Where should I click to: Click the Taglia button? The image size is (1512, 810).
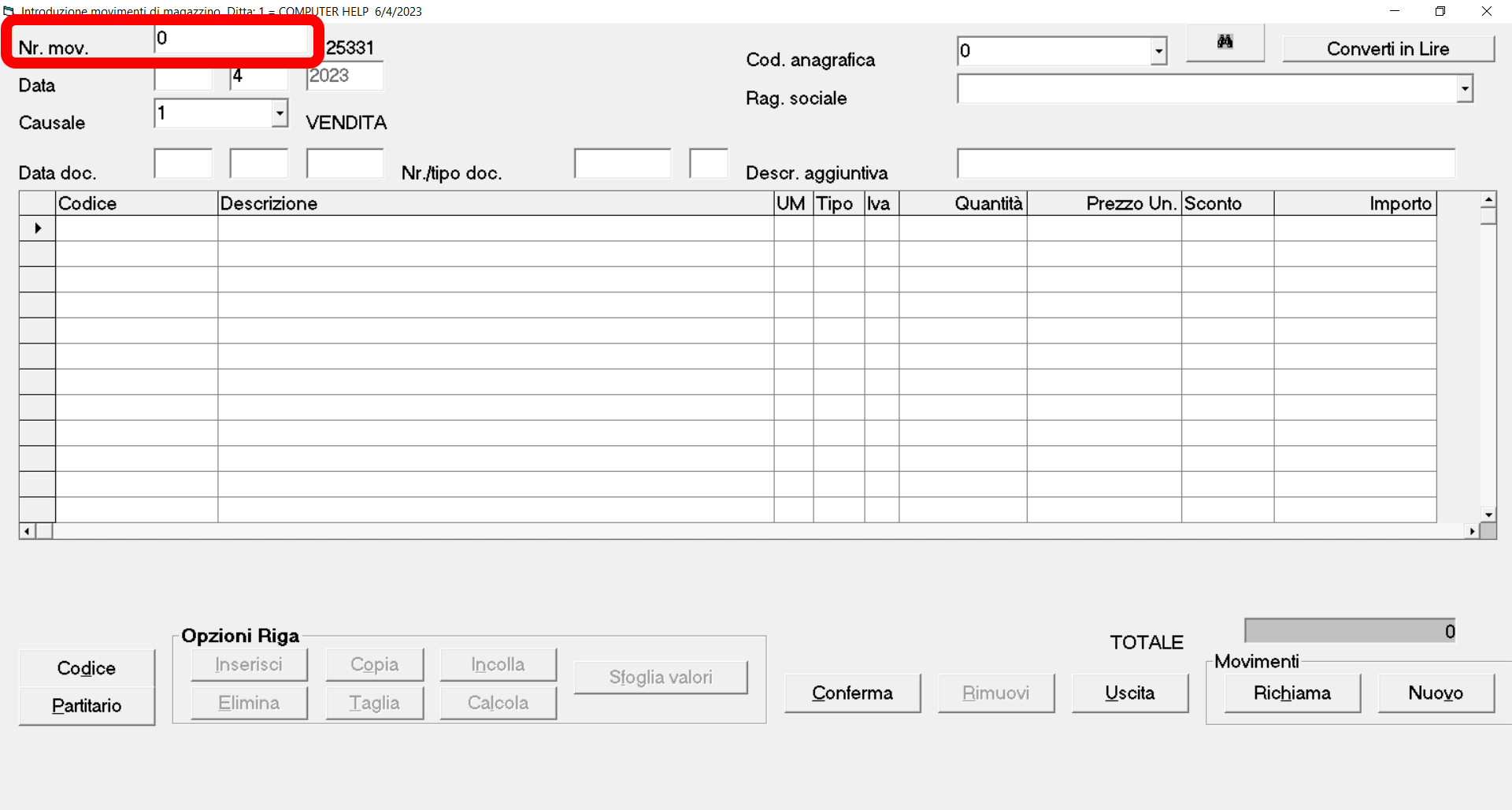click(375, 703)
